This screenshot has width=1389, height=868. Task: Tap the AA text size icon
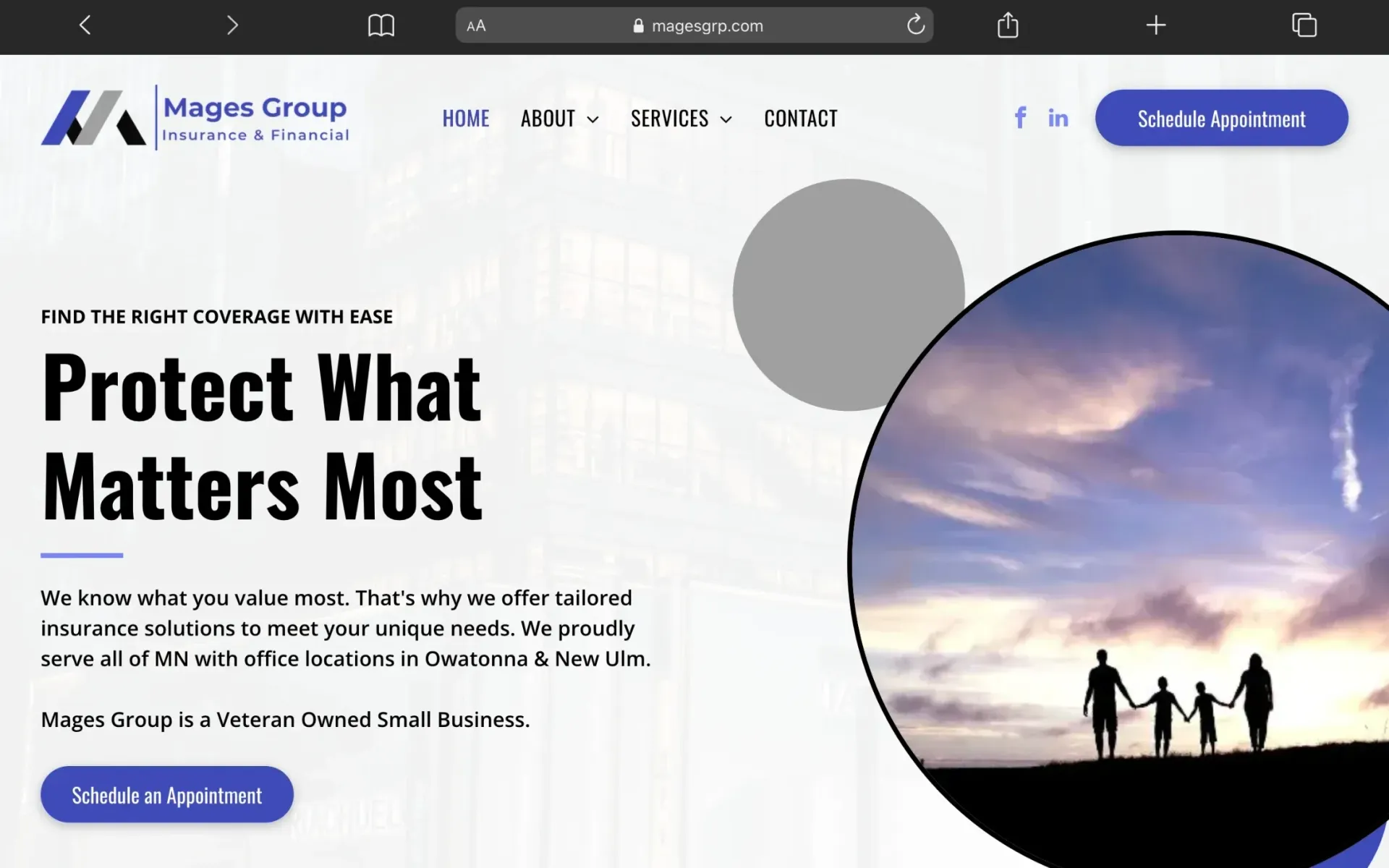(x=475, y=25)
